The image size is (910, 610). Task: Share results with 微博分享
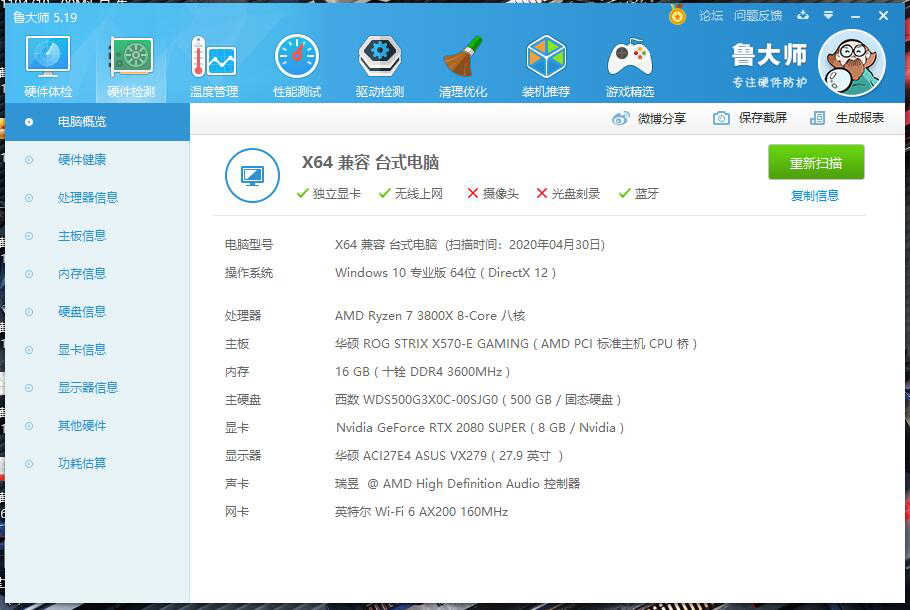658,117
